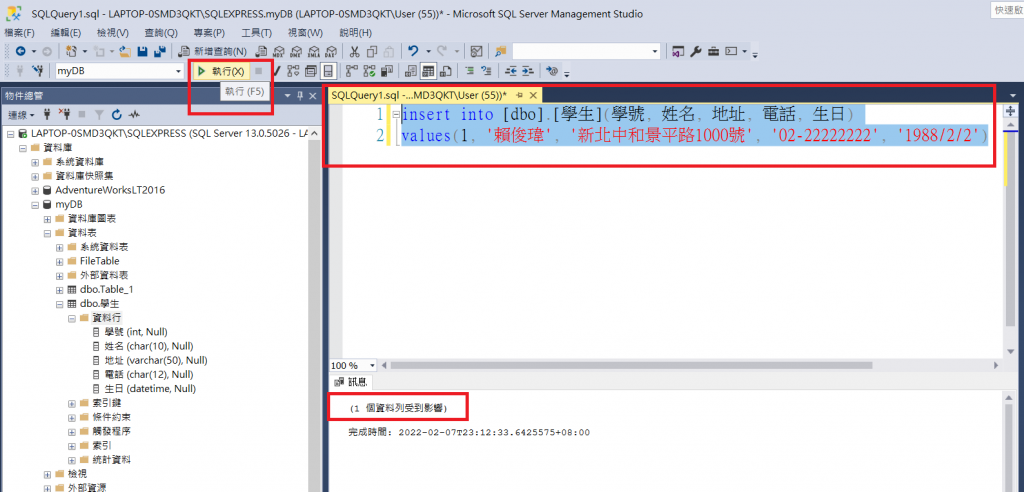Click the Cut scissors icon
This screenshot has height=492, width=1024.
(354, 51)
